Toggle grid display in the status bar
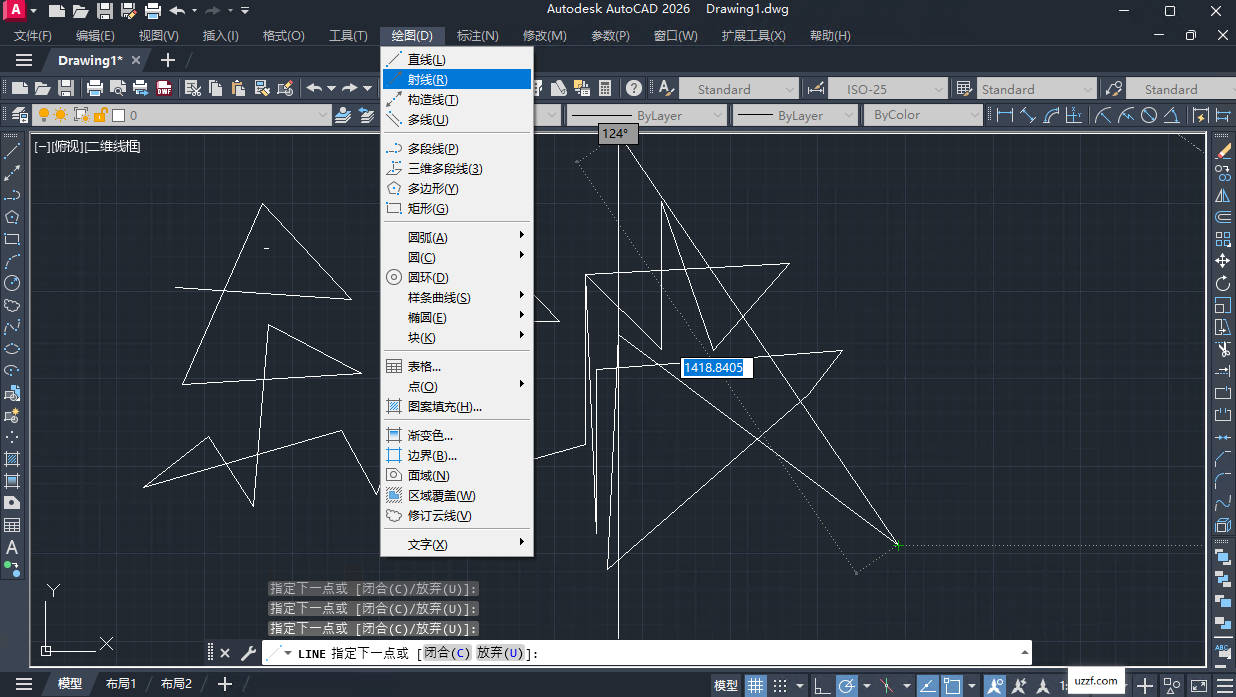This screenshot has height=697, width=1236. 755,685
